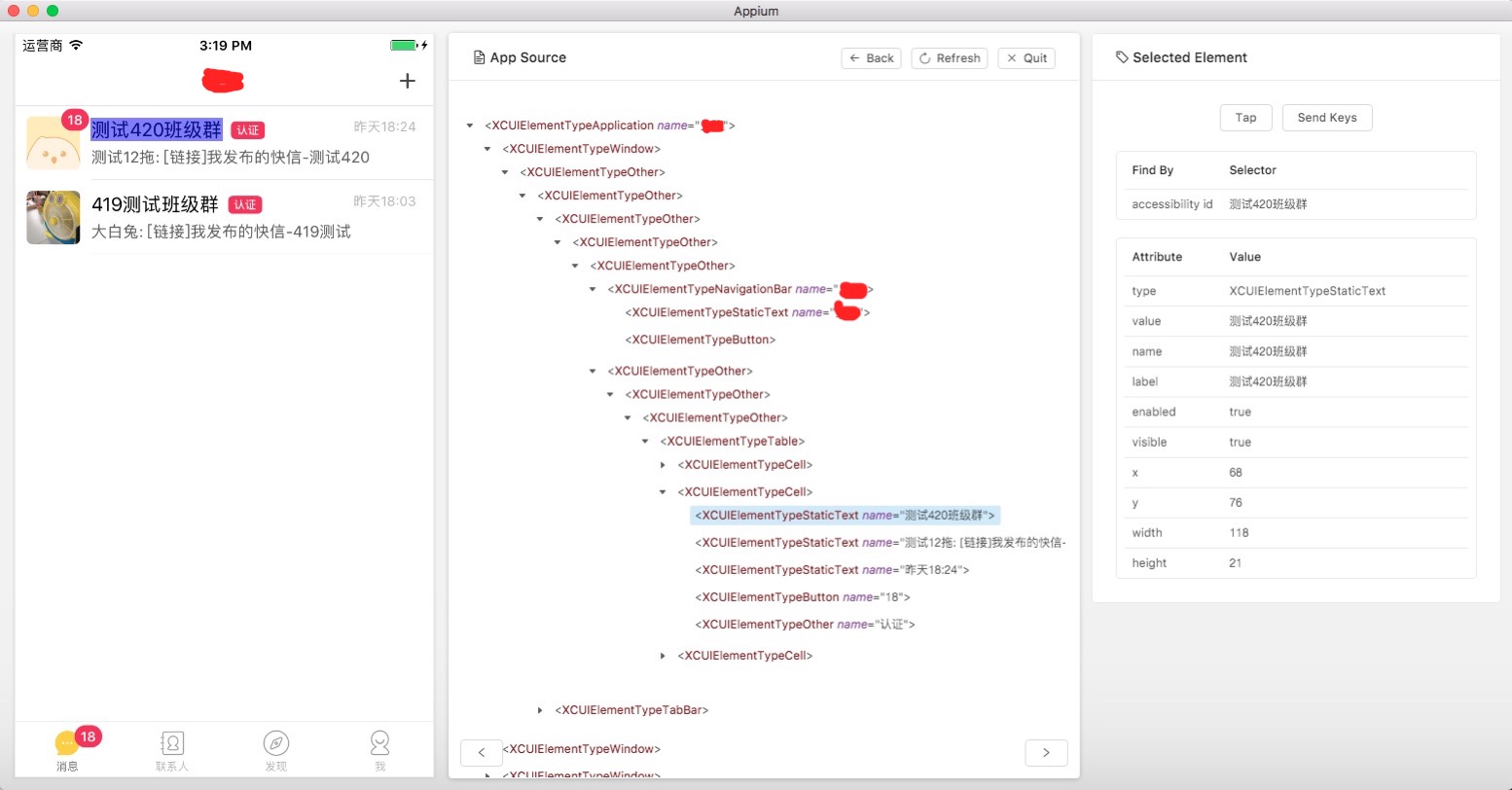Open the Discover compass tab (发现)

tap(276, 745)
